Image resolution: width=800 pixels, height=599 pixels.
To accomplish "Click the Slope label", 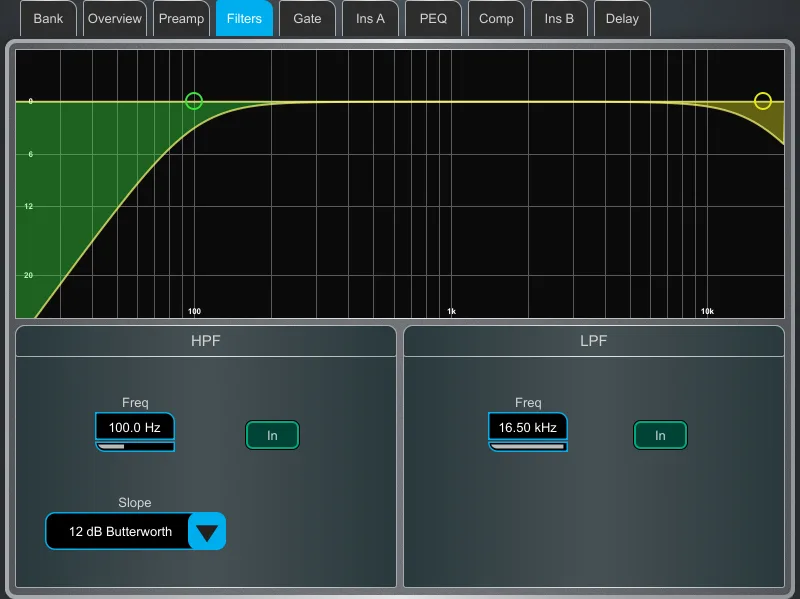I will tap(135, 503).
